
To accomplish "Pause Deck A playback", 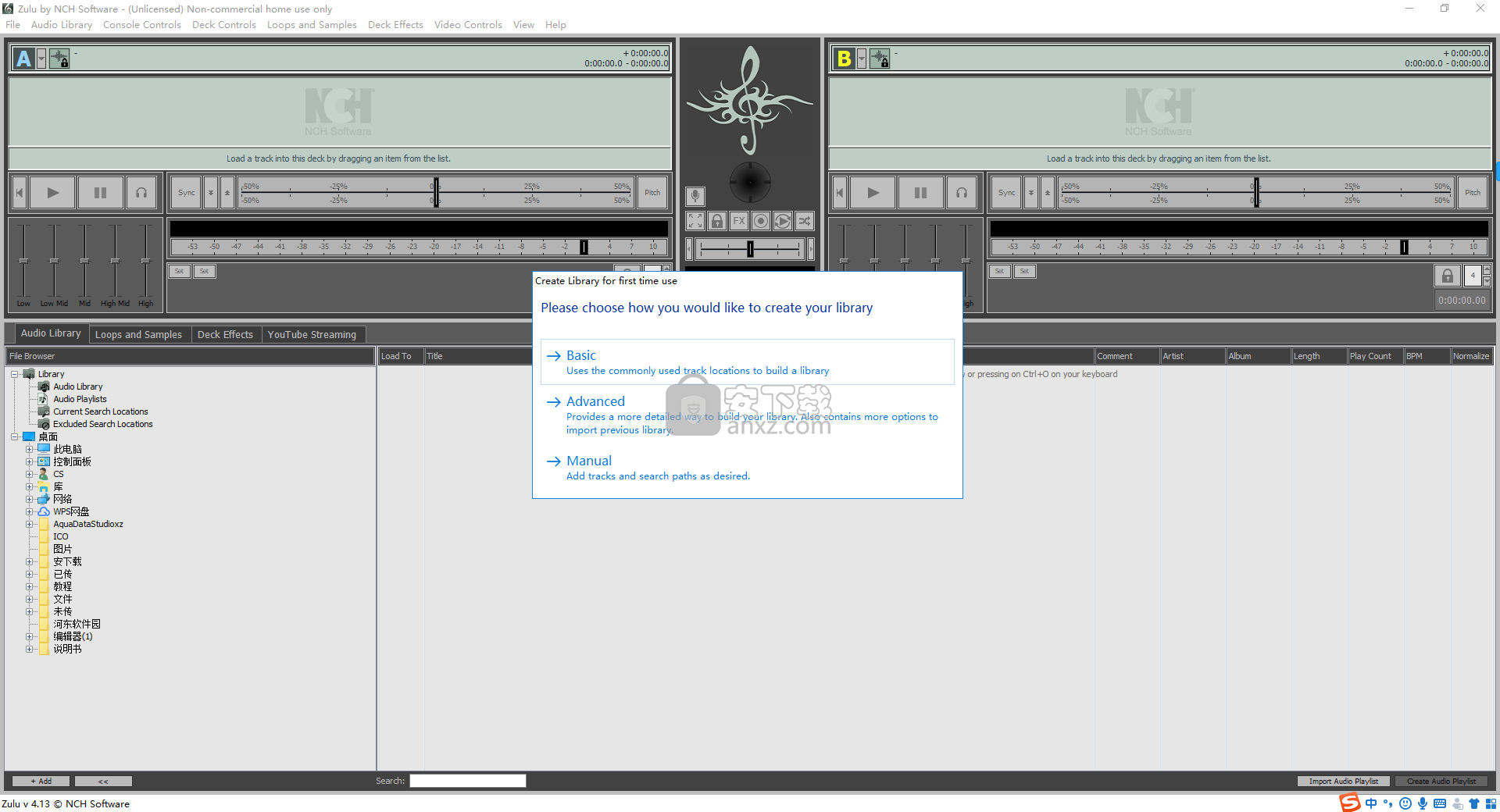I will tap(100, 193).
